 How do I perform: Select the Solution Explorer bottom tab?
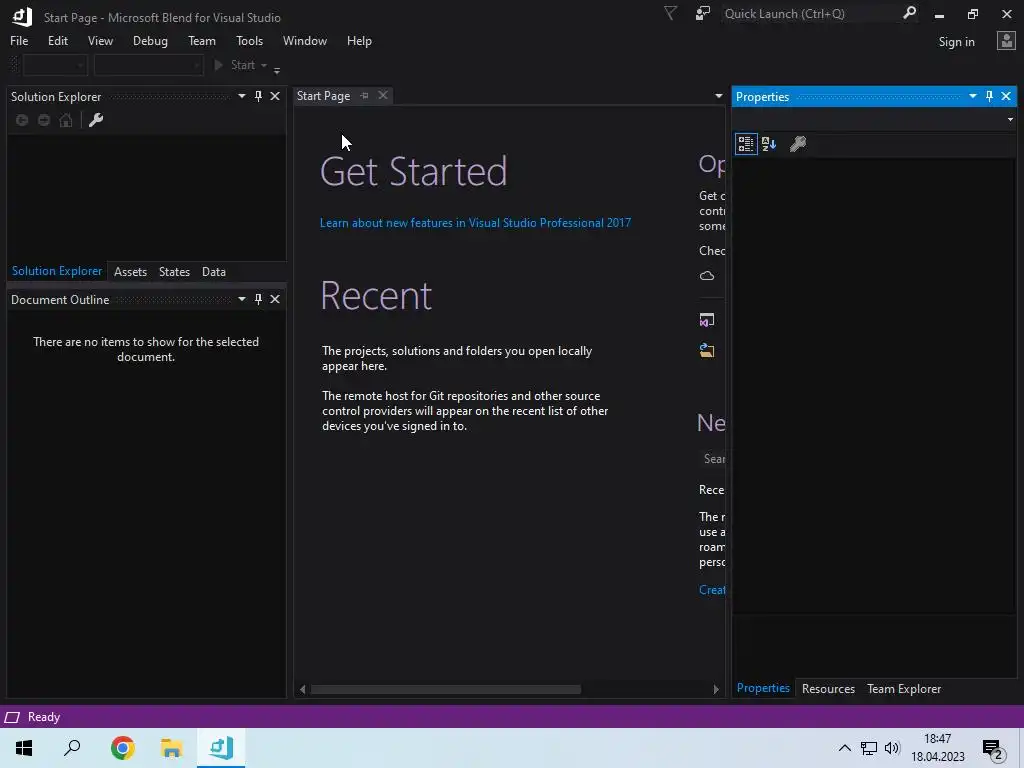click(x=57, y=271)
